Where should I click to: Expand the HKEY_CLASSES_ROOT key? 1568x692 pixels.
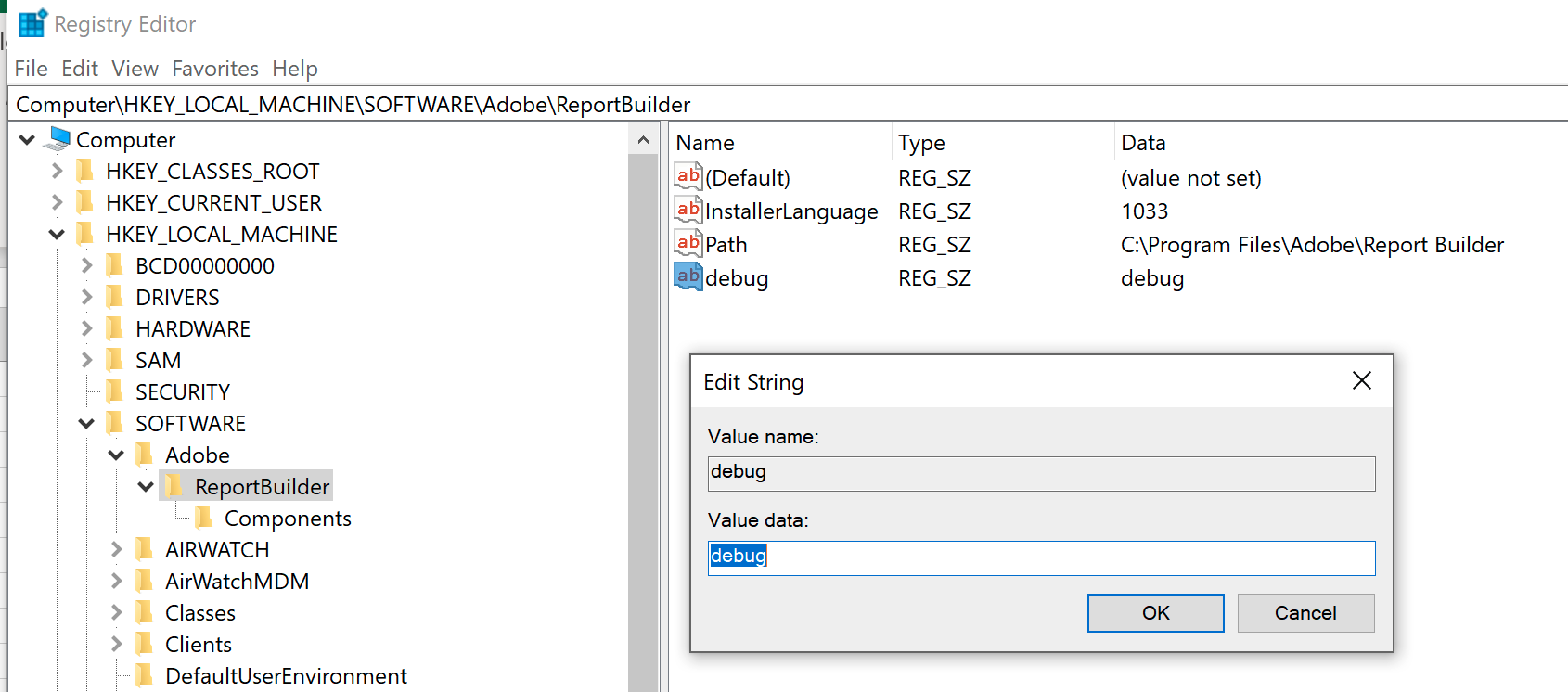click(x=57, y=172)
